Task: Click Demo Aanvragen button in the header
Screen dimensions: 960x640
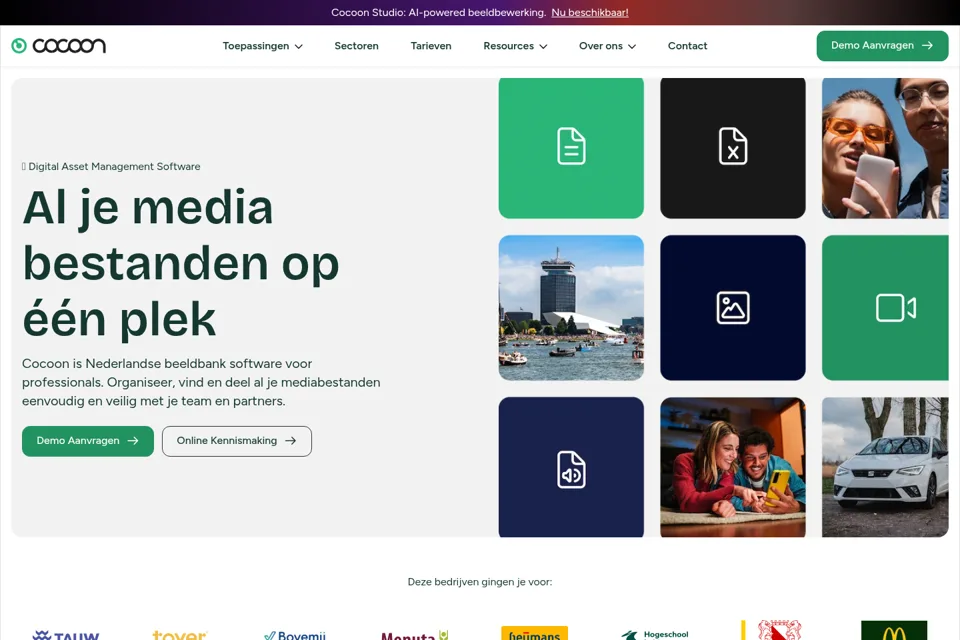Action: 882,46
